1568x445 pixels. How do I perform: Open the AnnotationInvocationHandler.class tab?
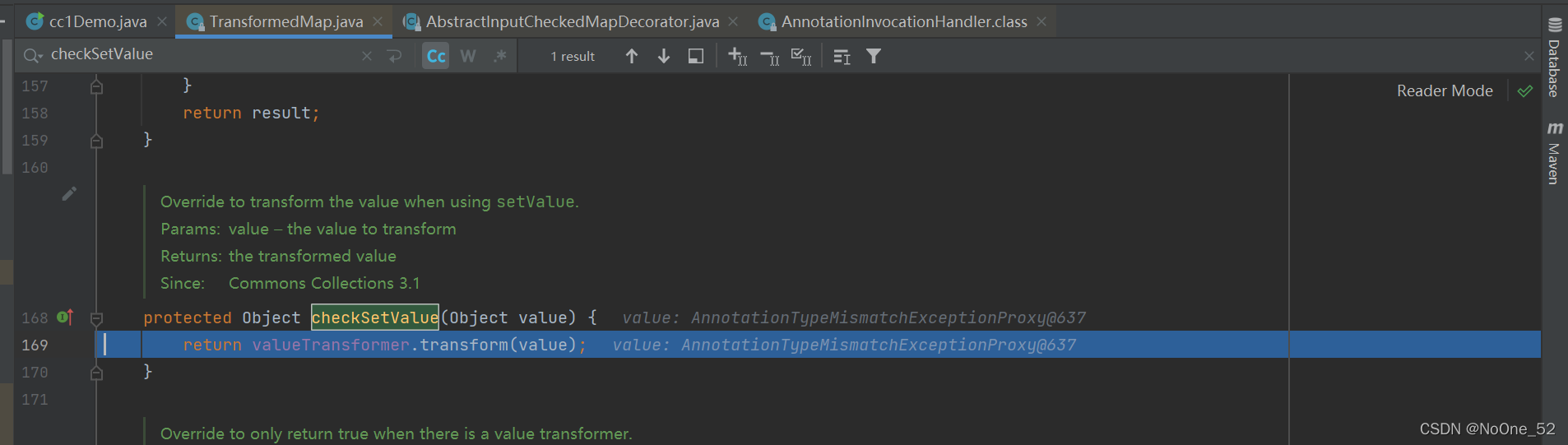tap(903, 22)
